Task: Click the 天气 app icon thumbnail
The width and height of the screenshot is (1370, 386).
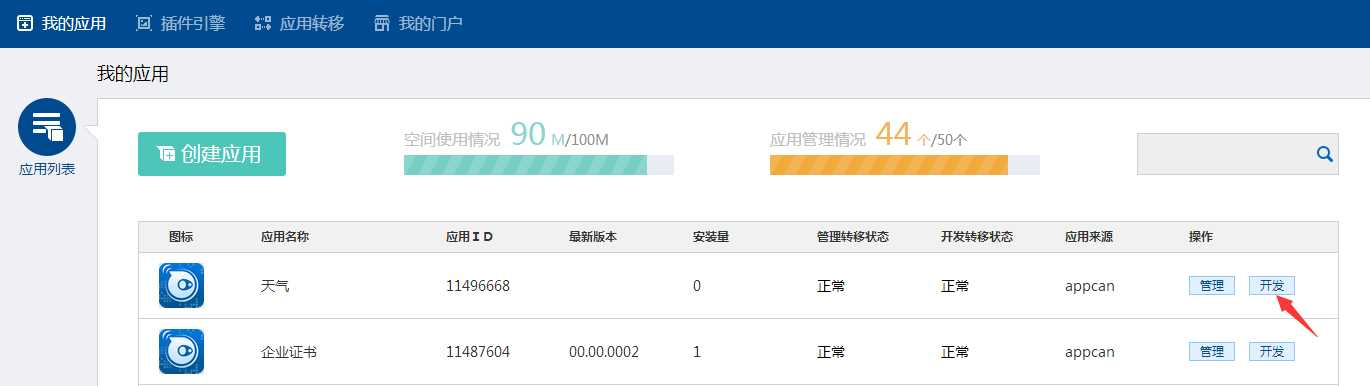Action: (x=181, y=286)
